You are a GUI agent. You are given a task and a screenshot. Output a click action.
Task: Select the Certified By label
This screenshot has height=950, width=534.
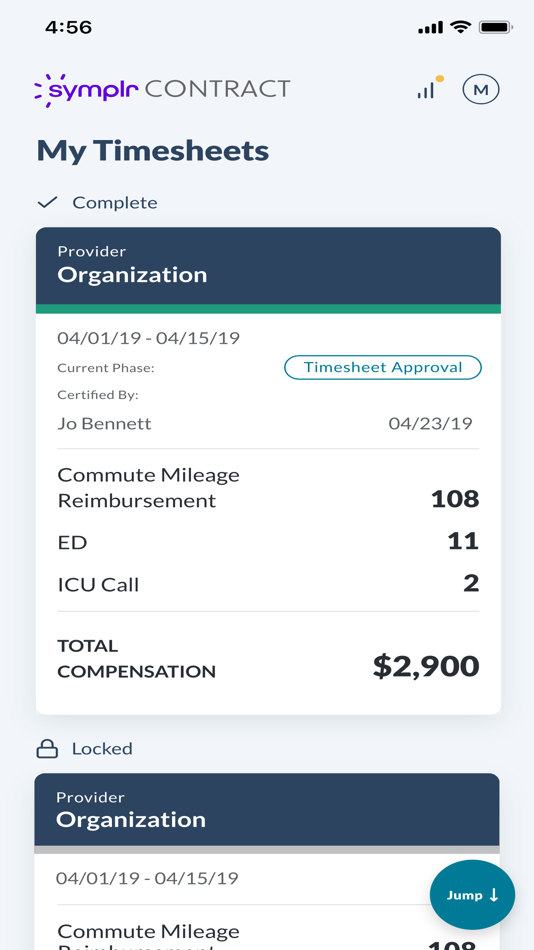click(98, 395)
